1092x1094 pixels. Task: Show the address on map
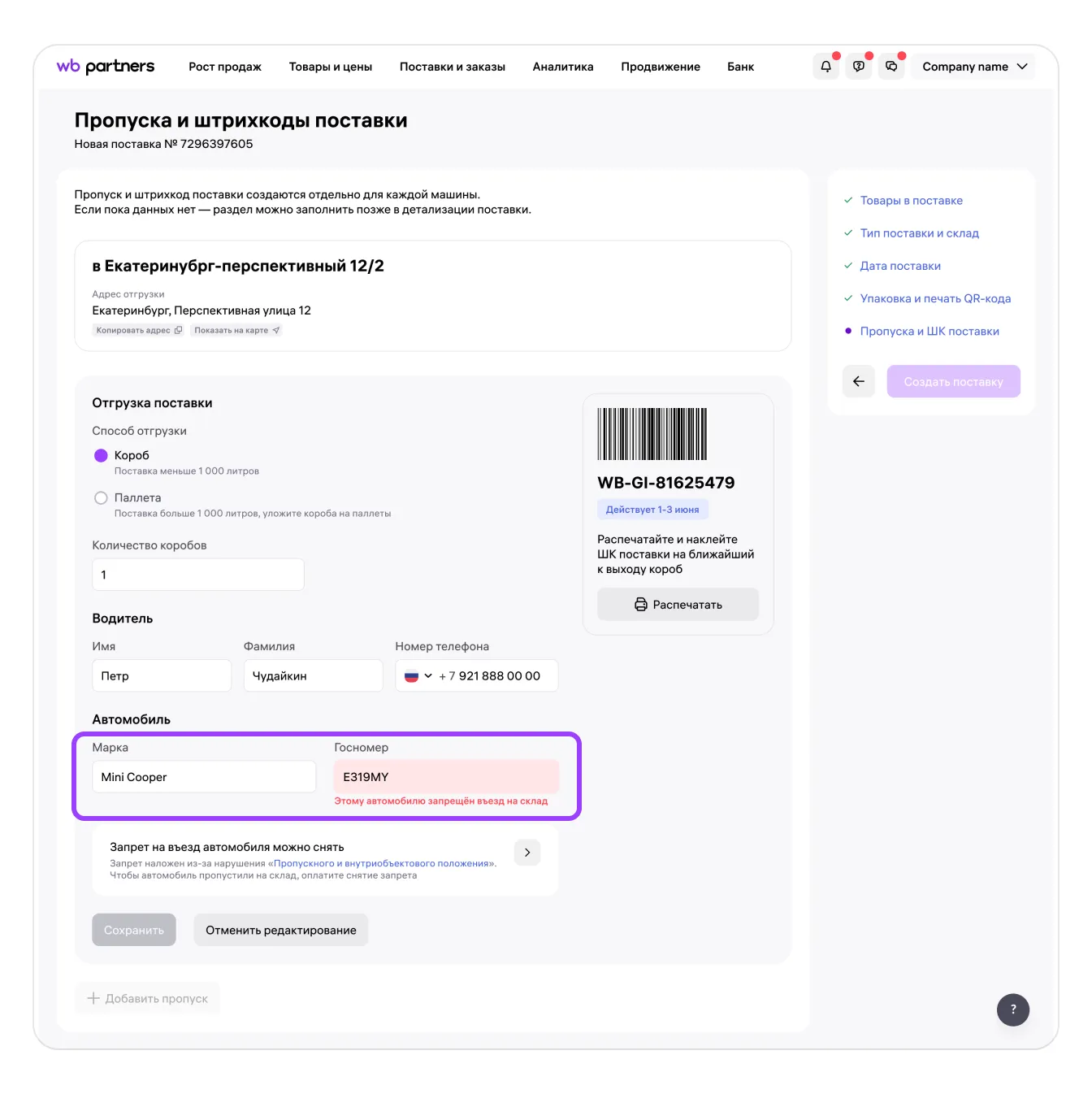tap(236, 330)
